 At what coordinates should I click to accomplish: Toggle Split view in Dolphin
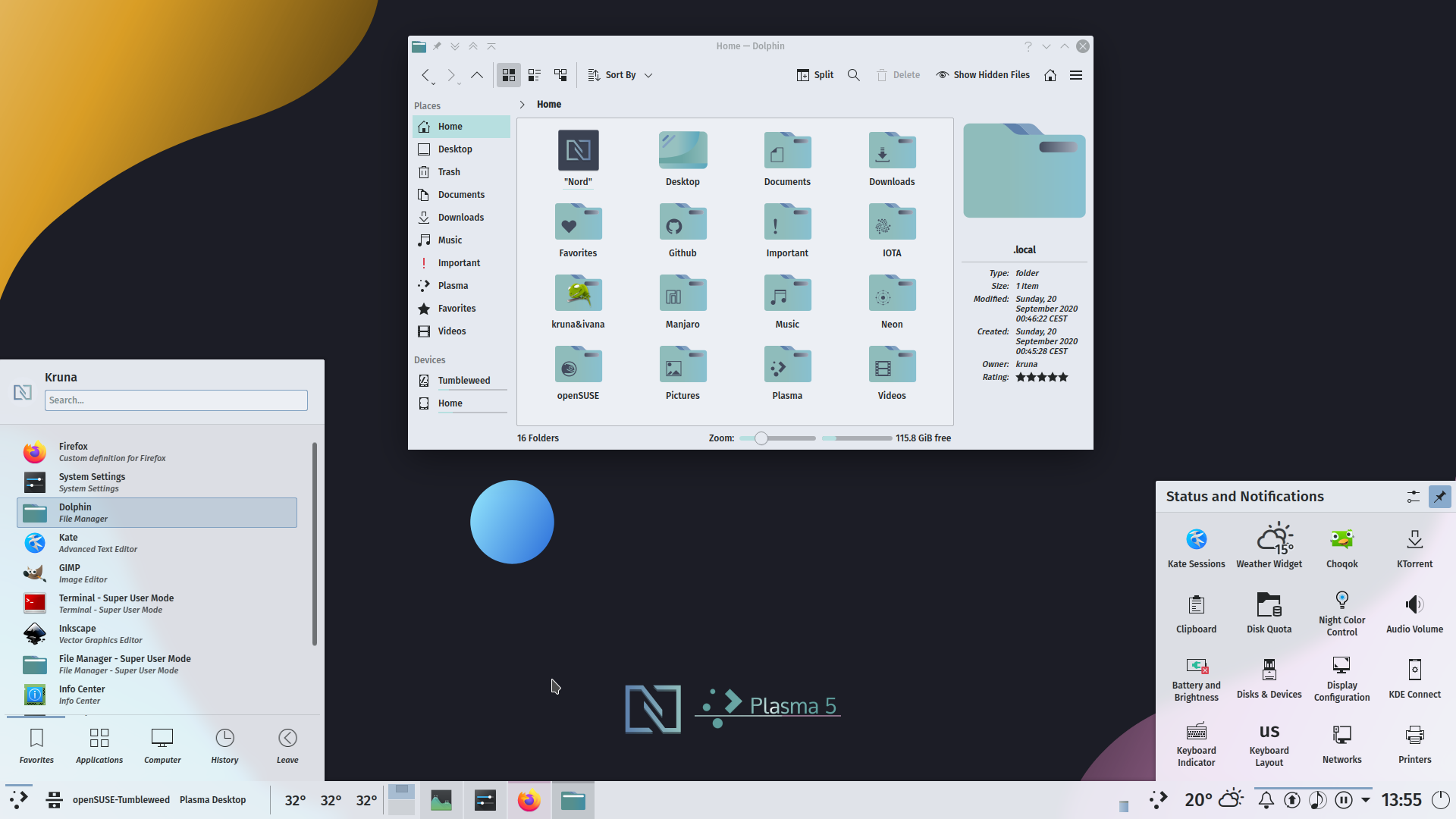815,75
